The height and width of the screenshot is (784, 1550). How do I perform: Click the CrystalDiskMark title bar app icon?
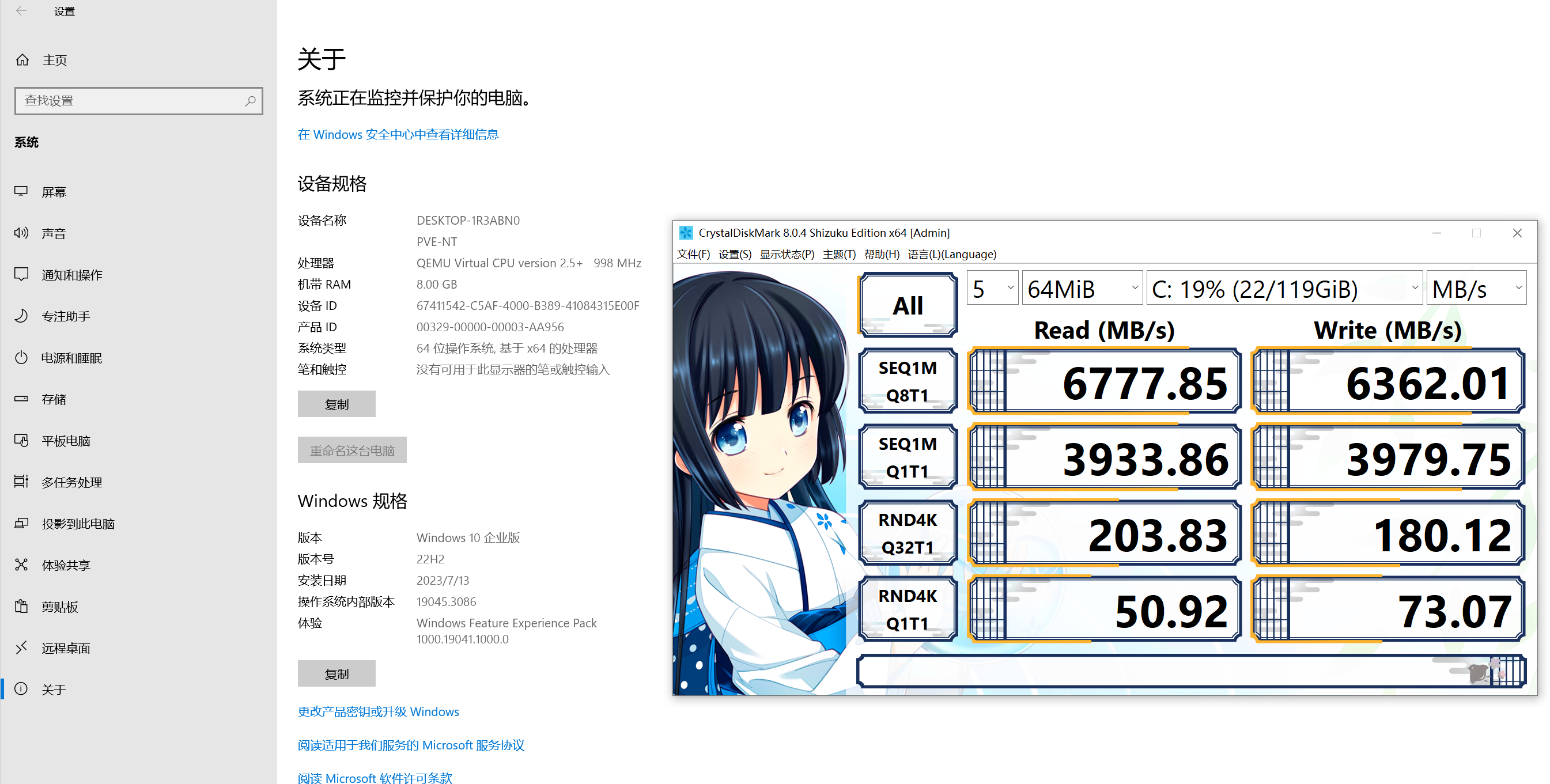click(x=686, y=232)
